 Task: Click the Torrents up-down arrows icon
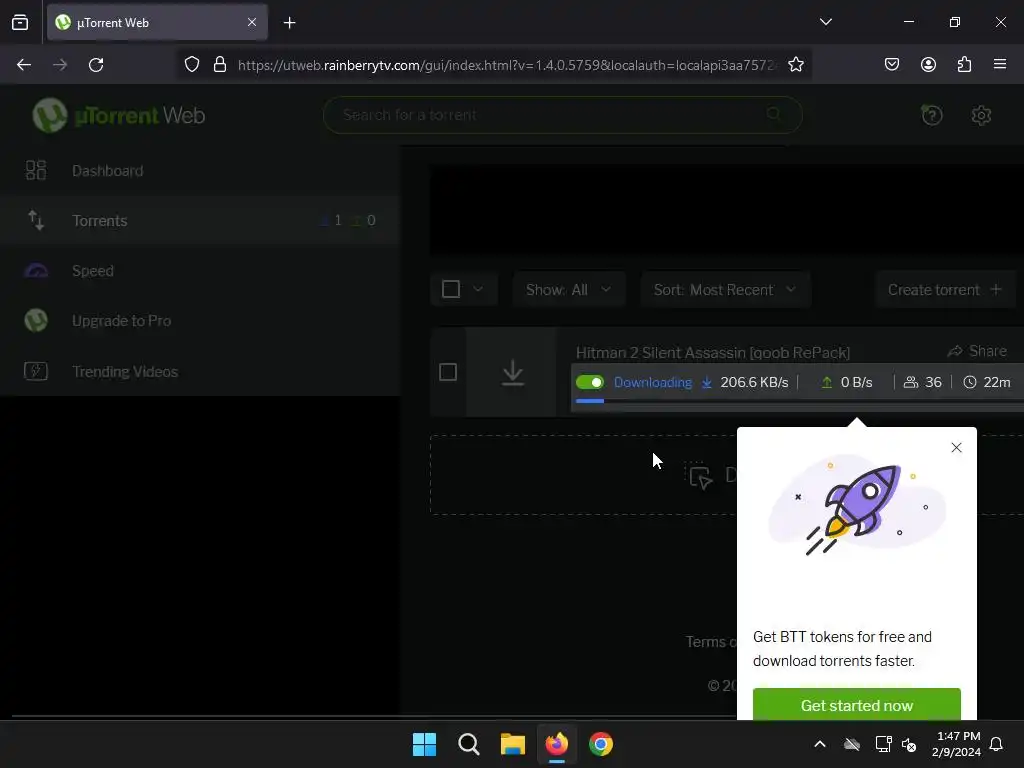point(36,221)
